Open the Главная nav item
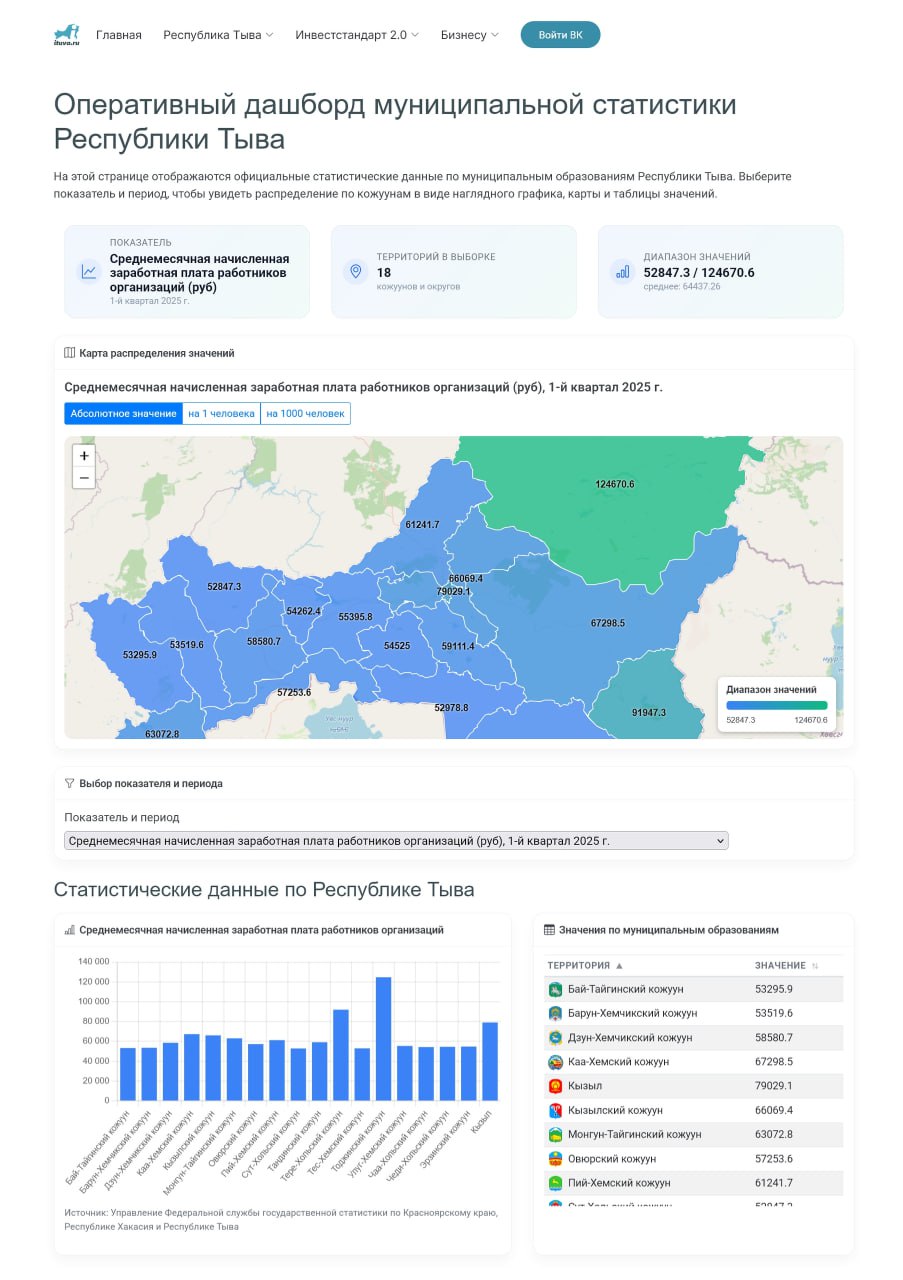 pos(119,35)
